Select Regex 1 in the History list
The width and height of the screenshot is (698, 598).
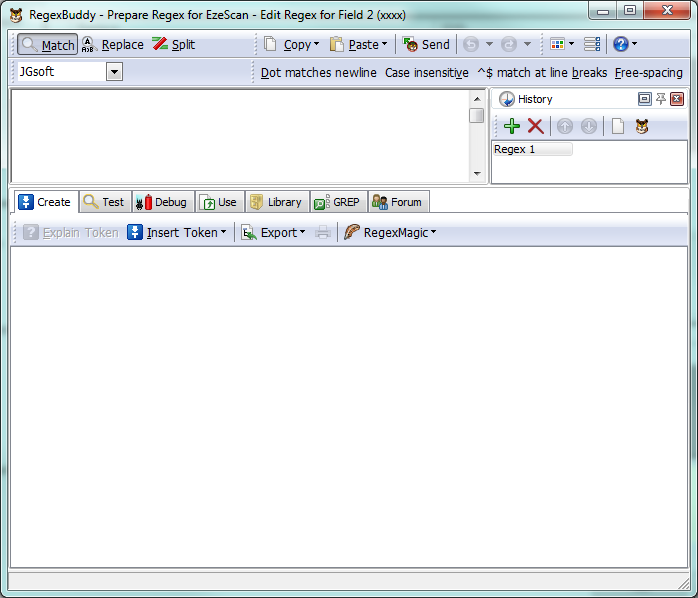click(x=532, y=149)
